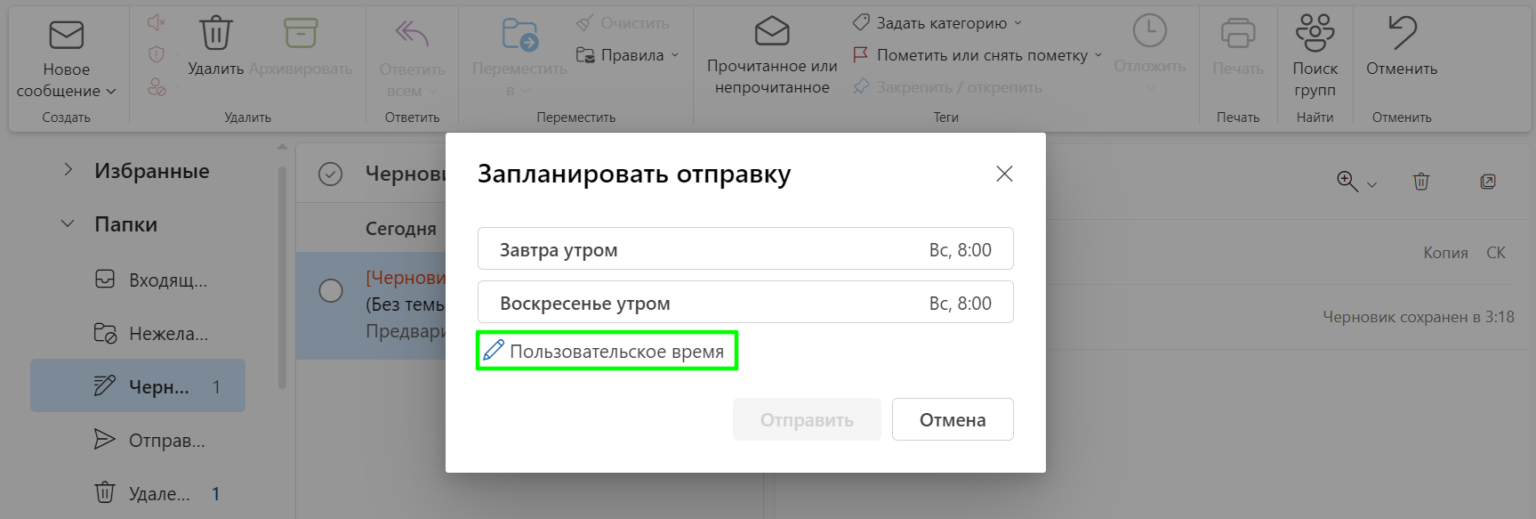Open Поиск групп people icon

(x=1315, y=33)
